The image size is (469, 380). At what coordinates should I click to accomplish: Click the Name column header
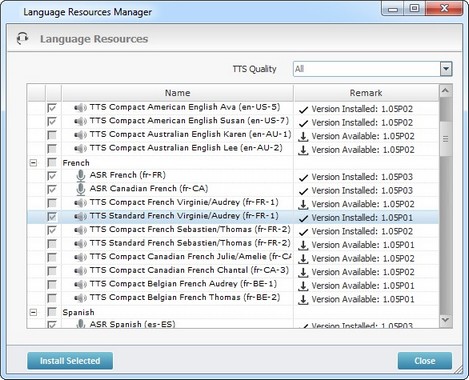click(x=178, y=93)
